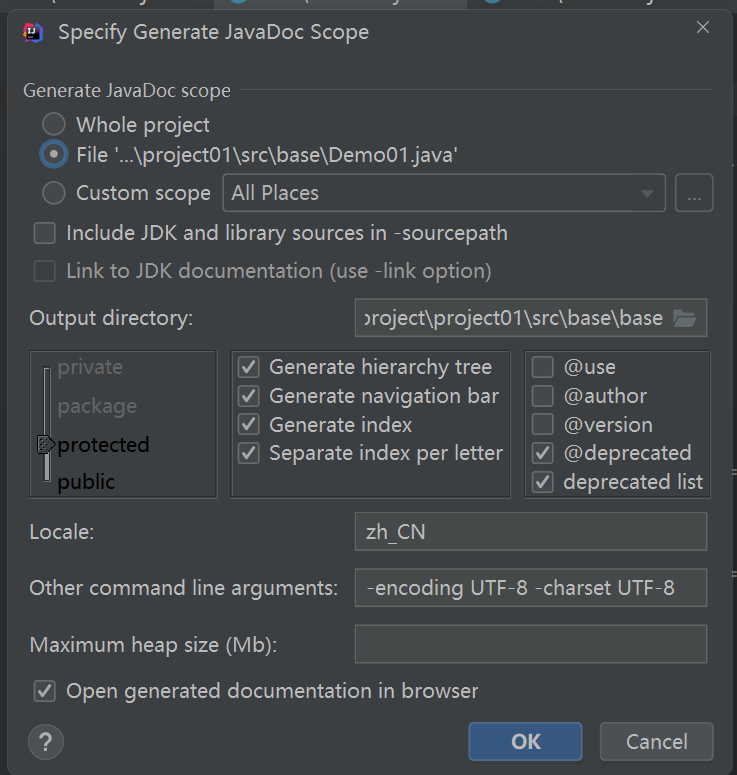Viewport: 737px width, 775px height.
Task: Select the Custom scope radio option
Action: pos(55,193)
